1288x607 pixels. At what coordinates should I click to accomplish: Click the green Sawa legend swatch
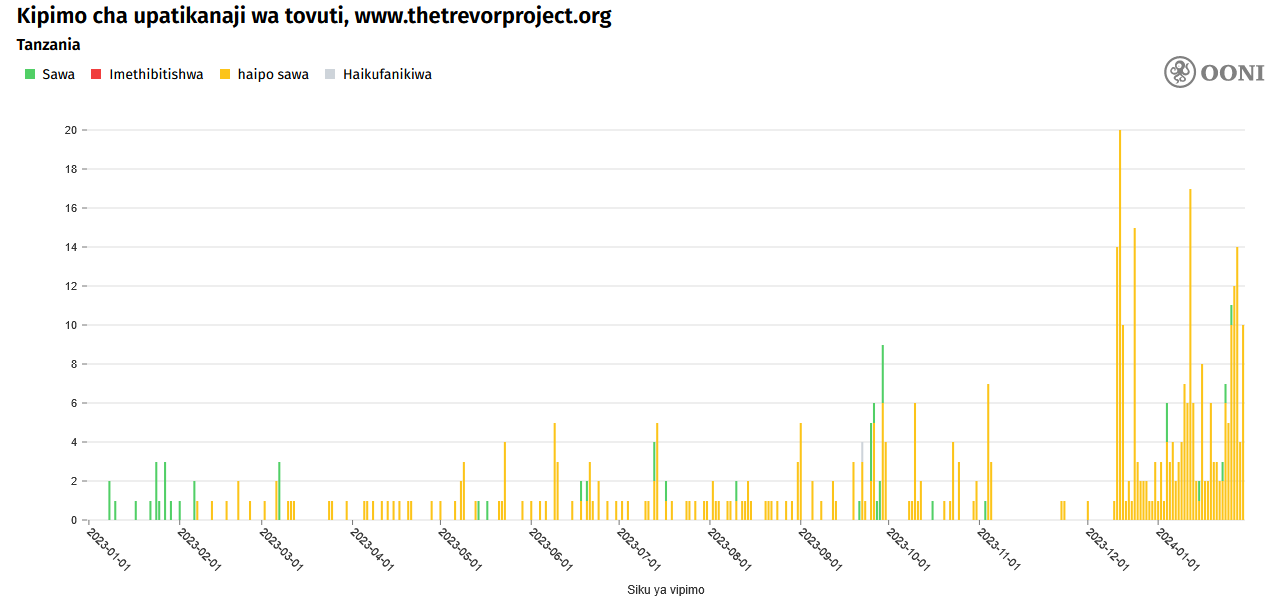click(30, 74)
